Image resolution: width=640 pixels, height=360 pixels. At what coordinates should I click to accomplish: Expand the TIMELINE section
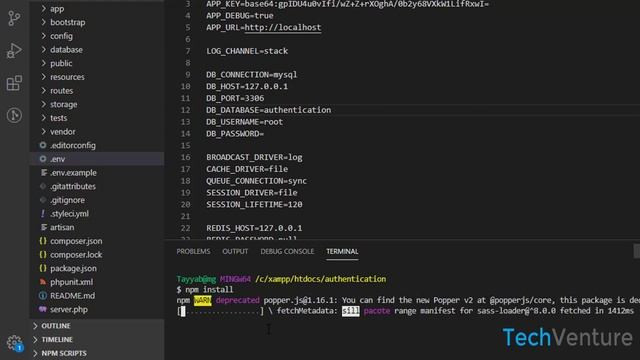pos(36,339)
